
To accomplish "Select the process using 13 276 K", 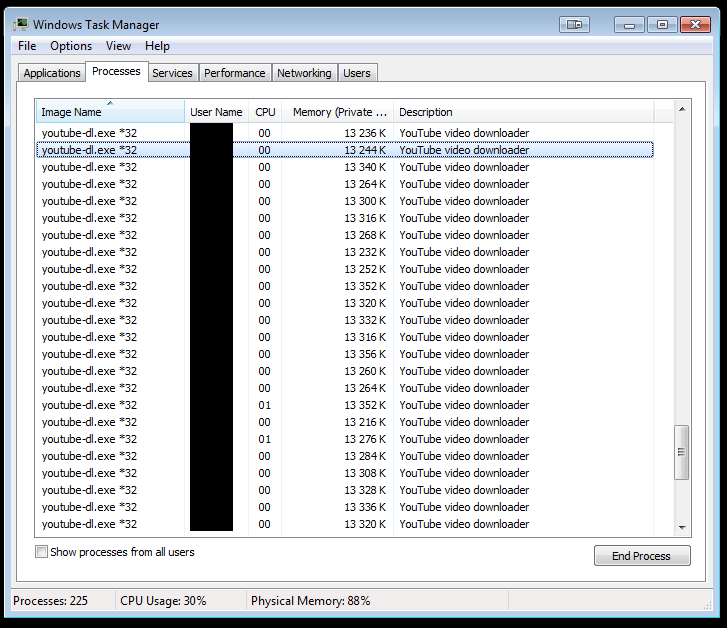I will (x=345, y=439).
